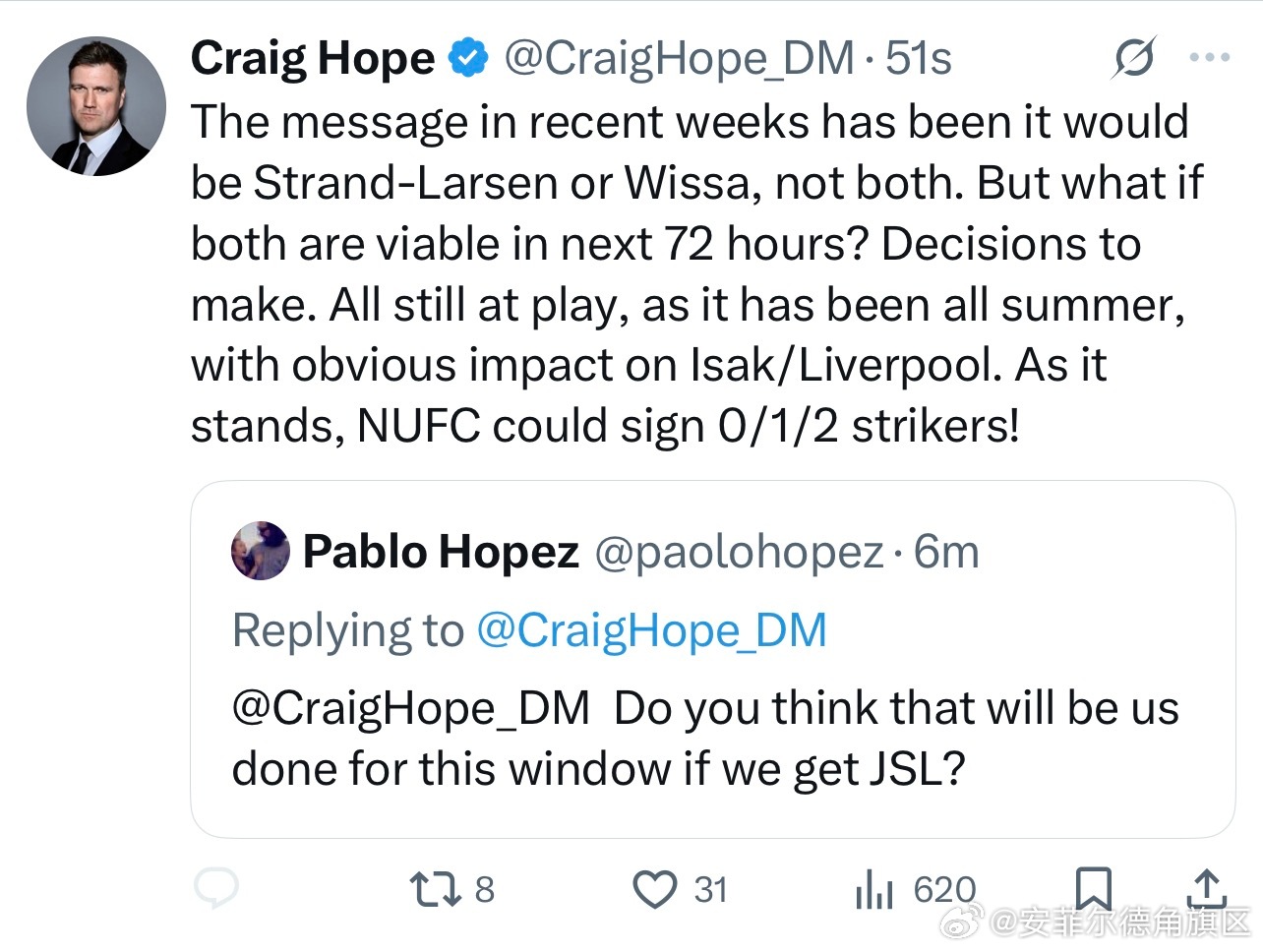View analytics showing 620 views
Image resolution: width=1263 pixels, height=952 pixels.
(915, 890)
